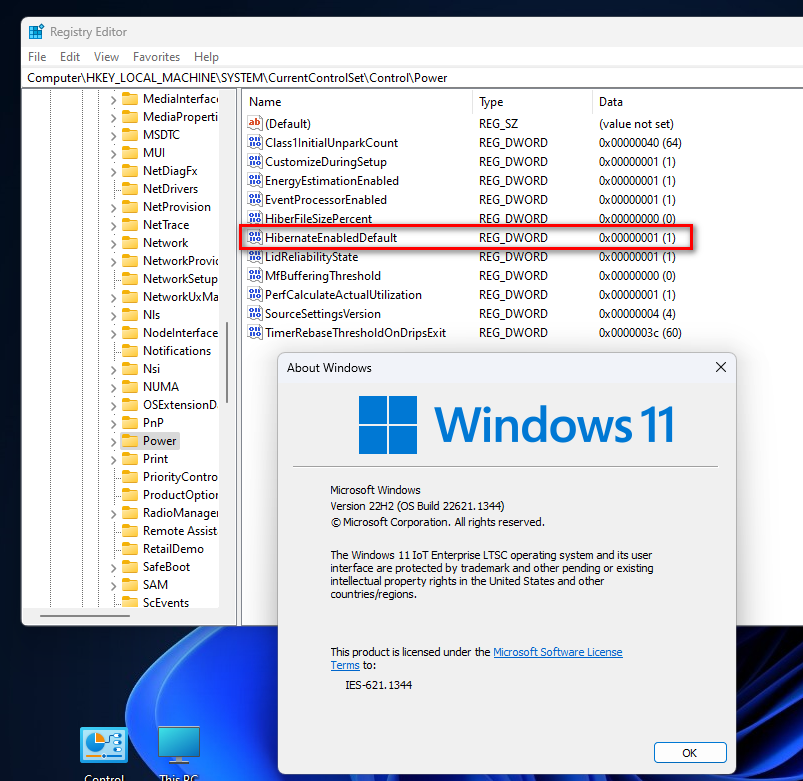The width and height of the screenshot is (803, 781).
Task: Click the registry path address bar
Action: [x=414, y=78]
